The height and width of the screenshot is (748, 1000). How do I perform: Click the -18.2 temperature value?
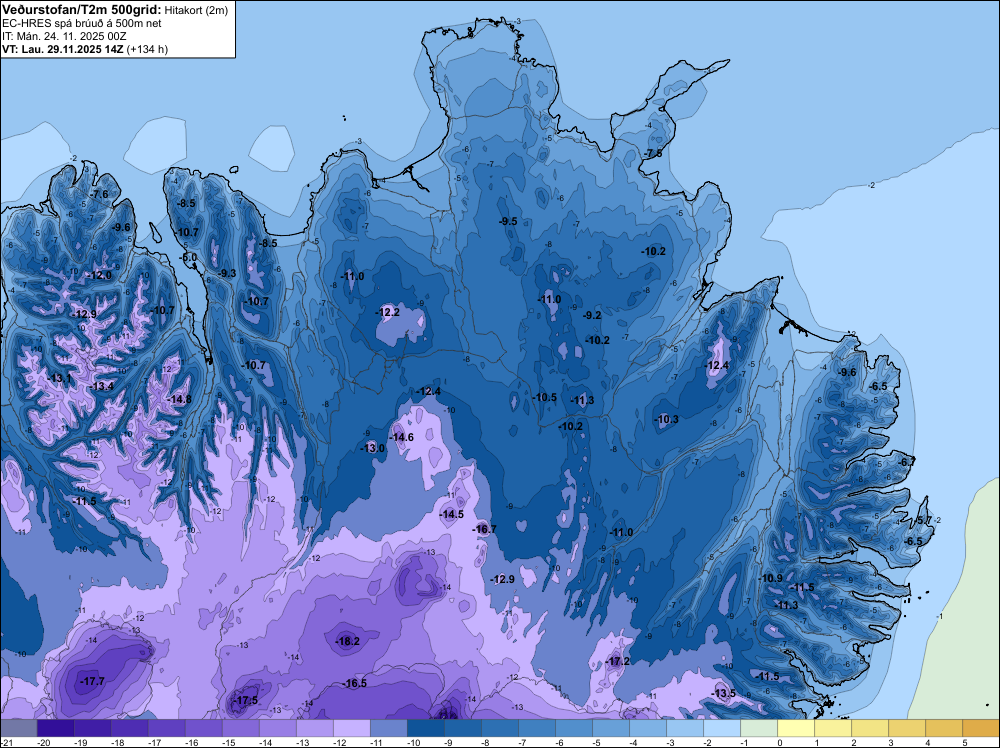tap(348, 642)
